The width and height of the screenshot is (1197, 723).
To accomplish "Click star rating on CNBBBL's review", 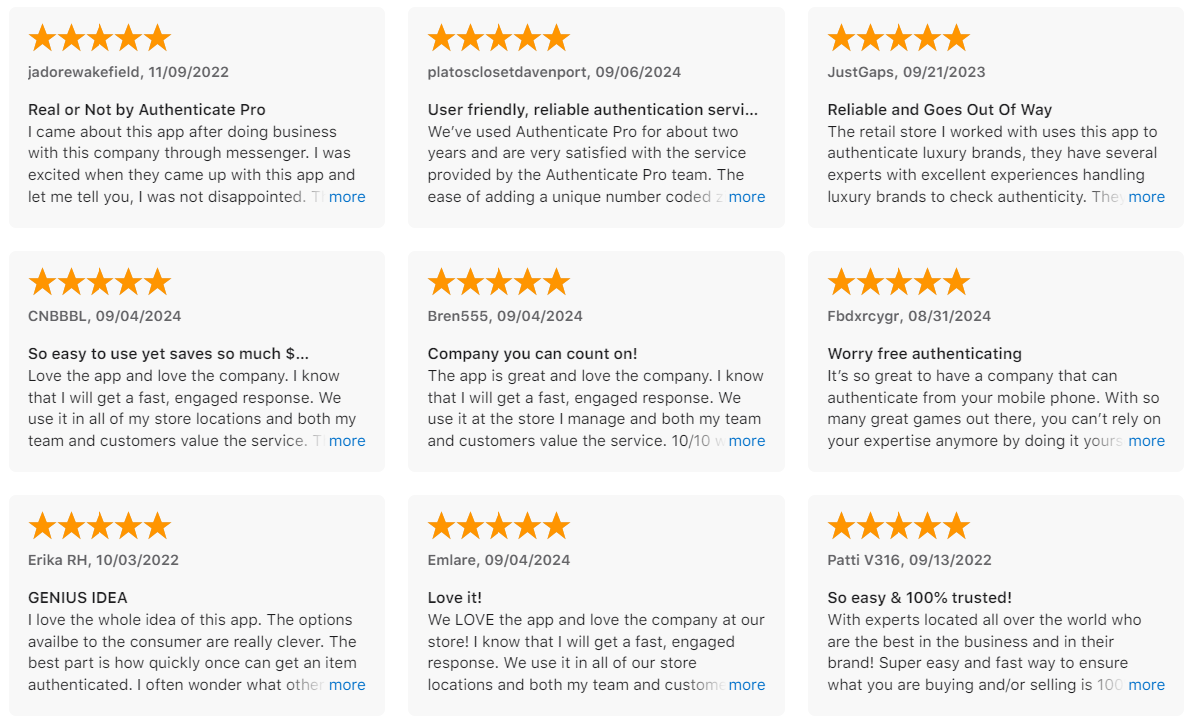I will [x=100, y=283].
